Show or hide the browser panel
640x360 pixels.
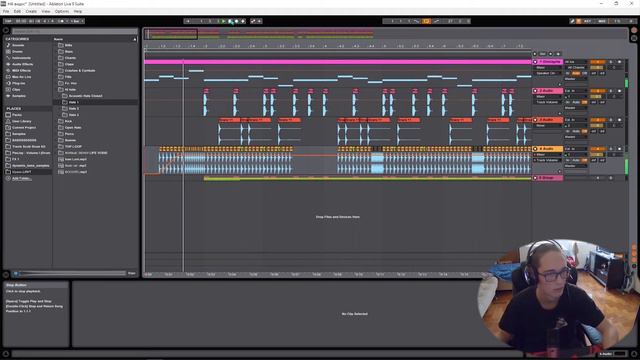(6, 31)
